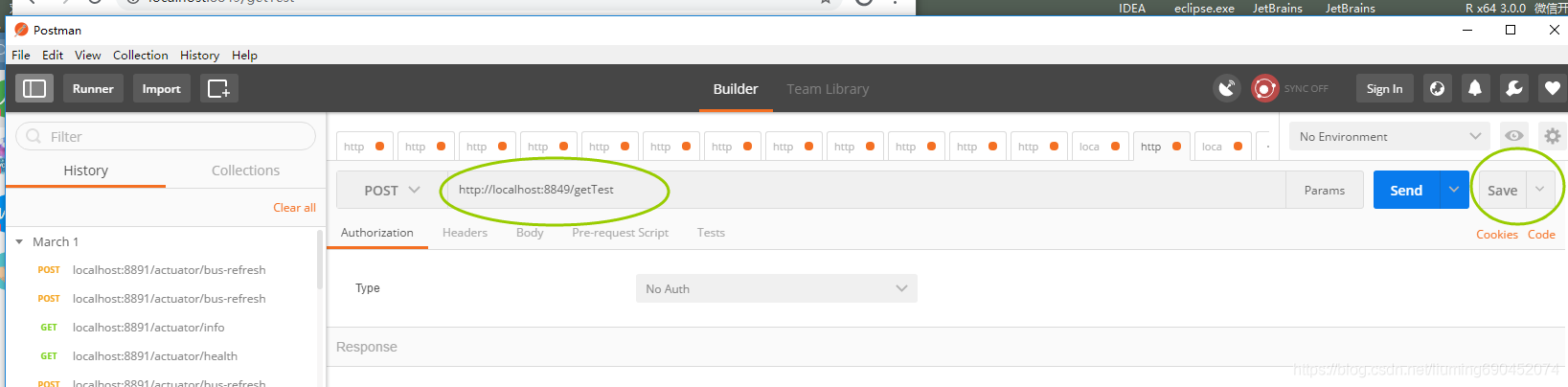Open the HTTP method POST dropdown
This screenshot has width=1568, height=387.
pyautogui.click(x=392, y=190)
